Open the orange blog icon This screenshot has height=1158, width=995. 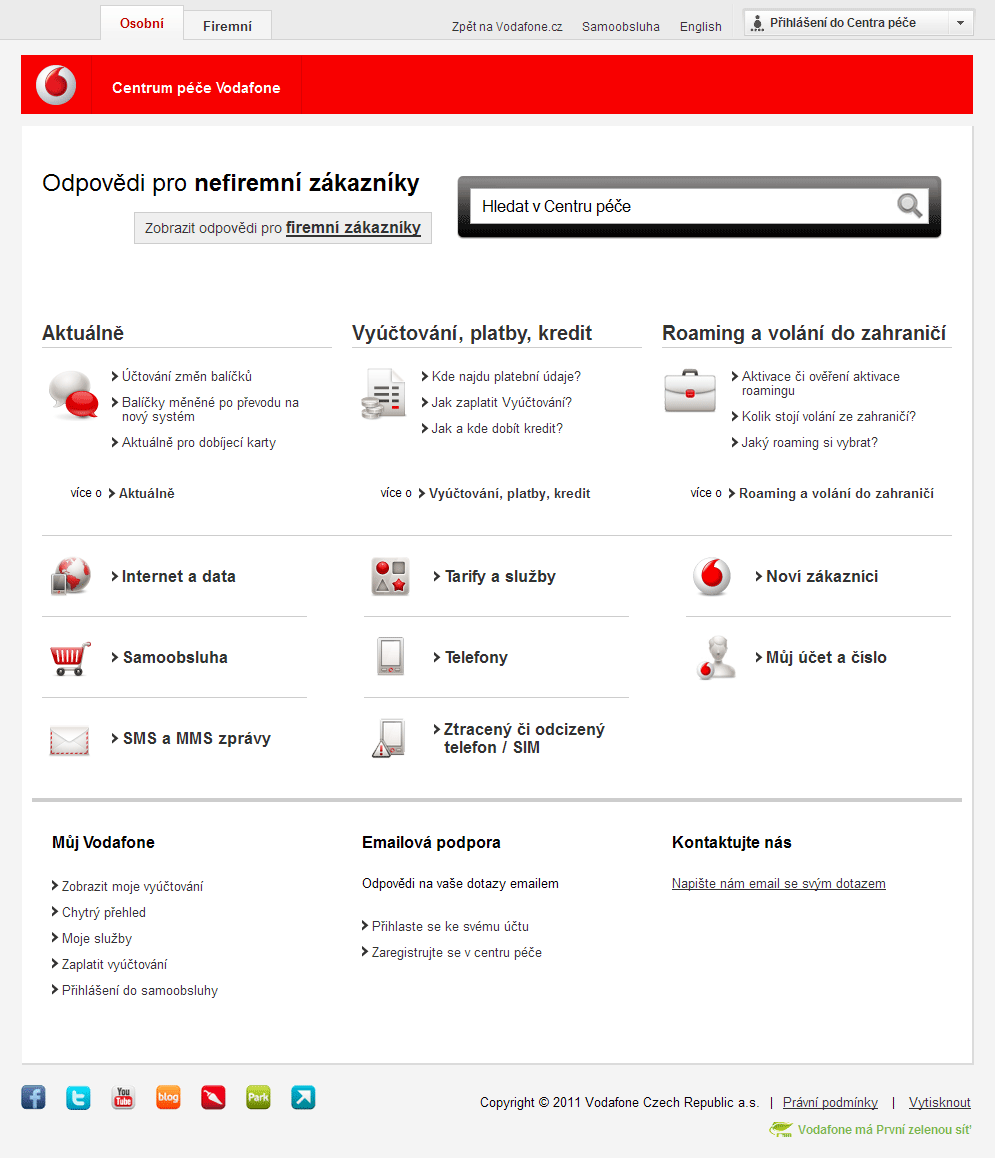168,1097
